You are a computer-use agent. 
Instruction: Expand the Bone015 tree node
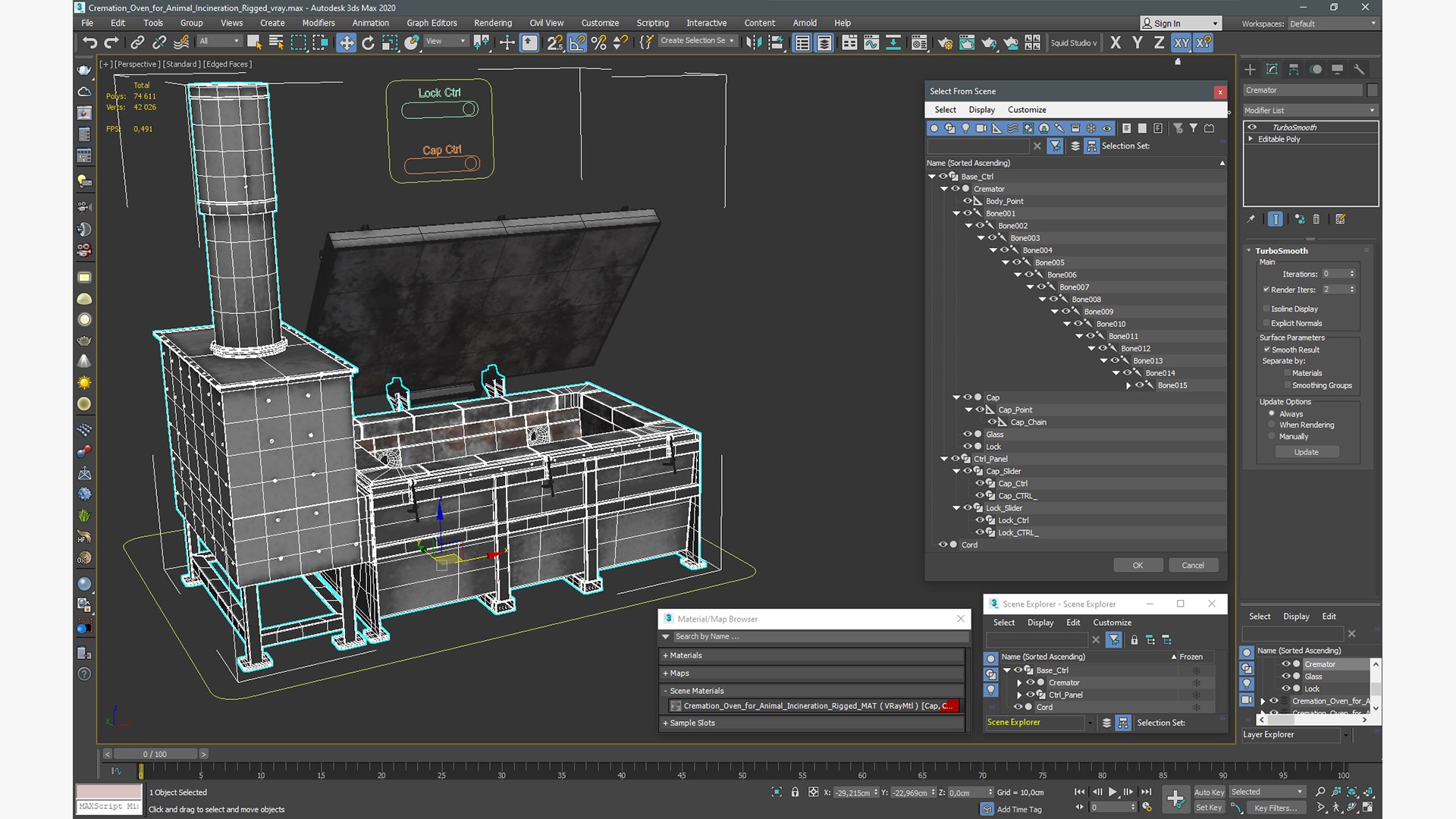tap(1128, 385)
